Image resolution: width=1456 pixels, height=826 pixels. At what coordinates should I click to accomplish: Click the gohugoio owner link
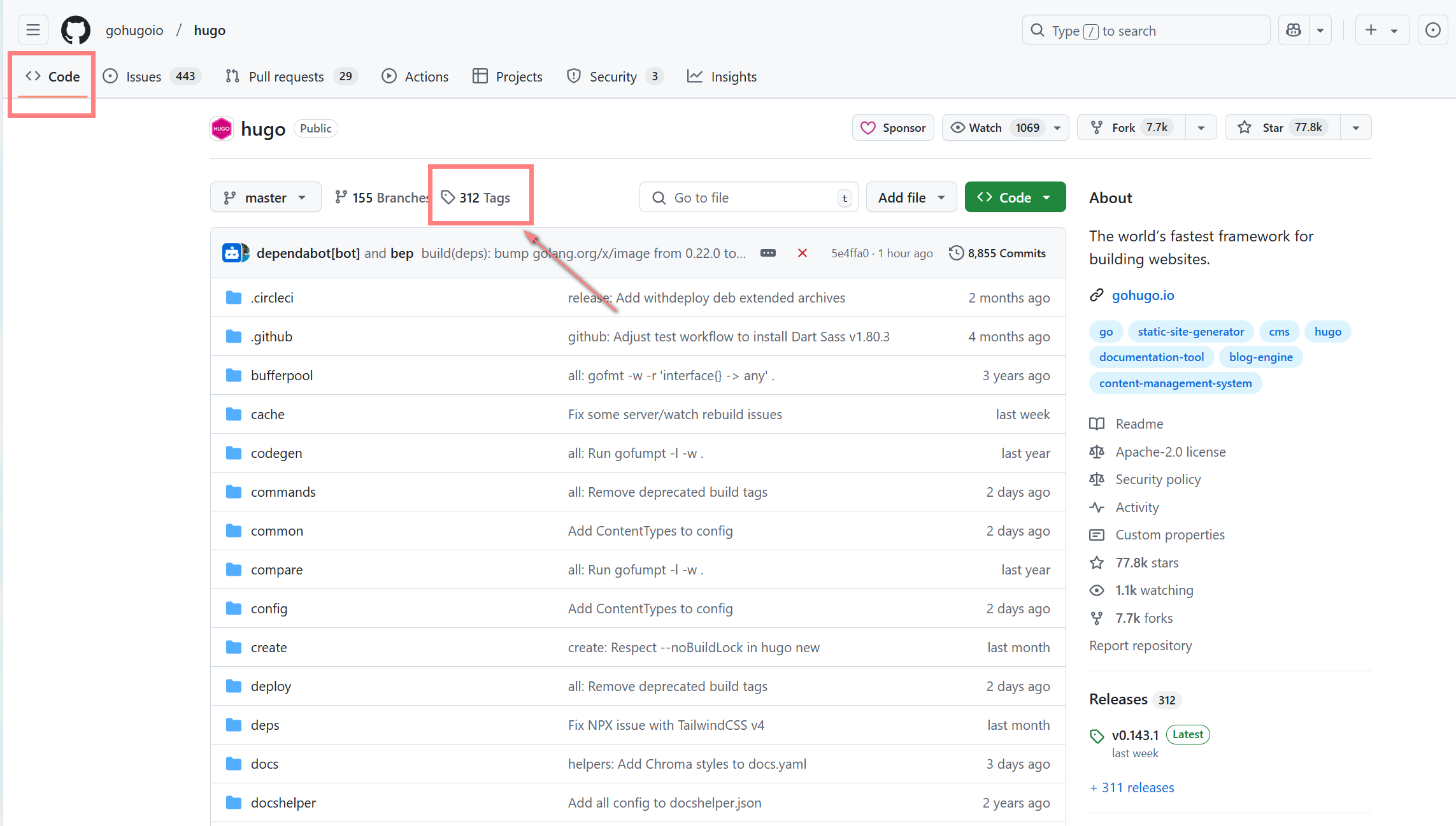click(x=134, y=30)
